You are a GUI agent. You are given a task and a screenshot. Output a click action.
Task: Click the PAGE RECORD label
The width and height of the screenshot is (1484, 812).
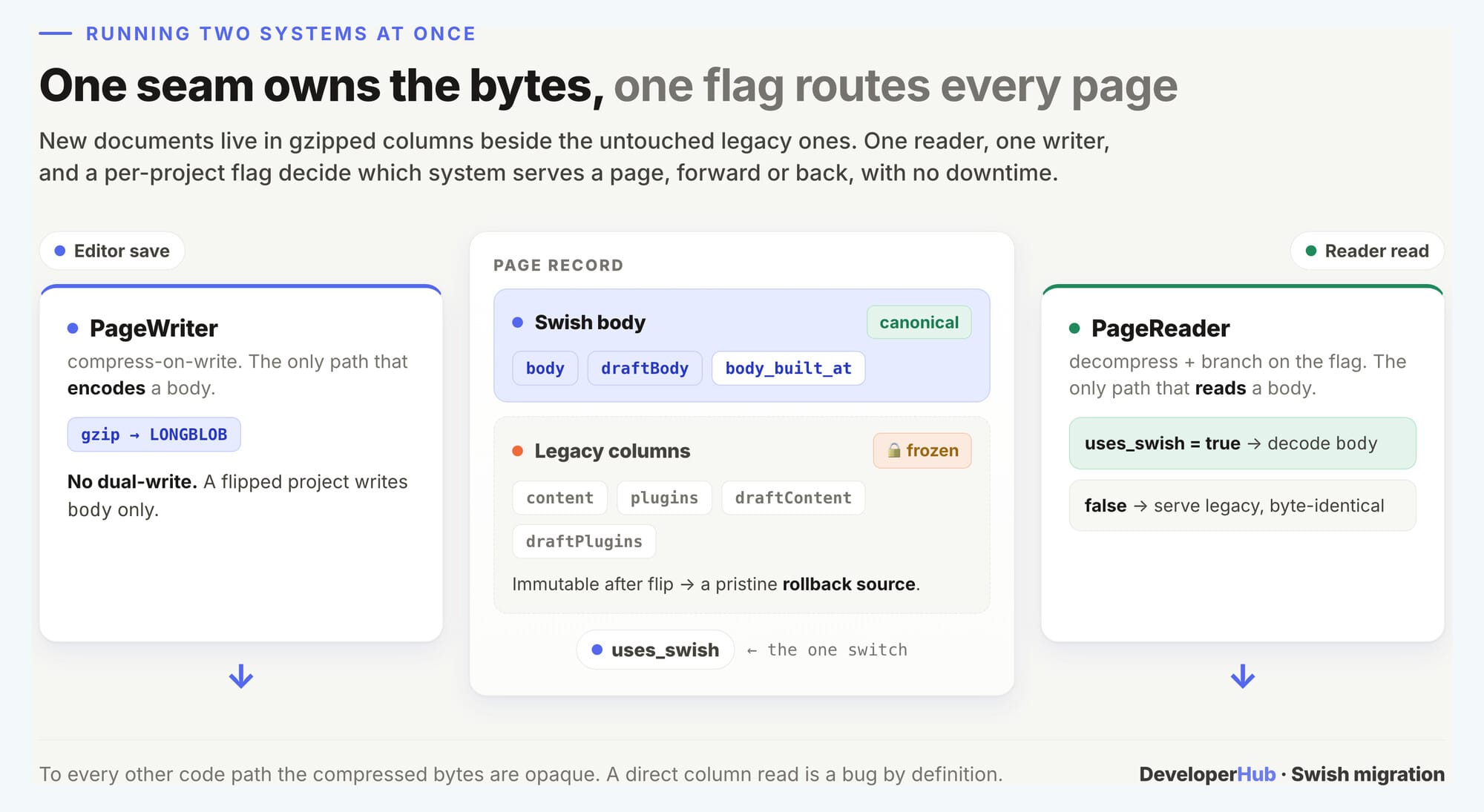[x=559, y=265]
